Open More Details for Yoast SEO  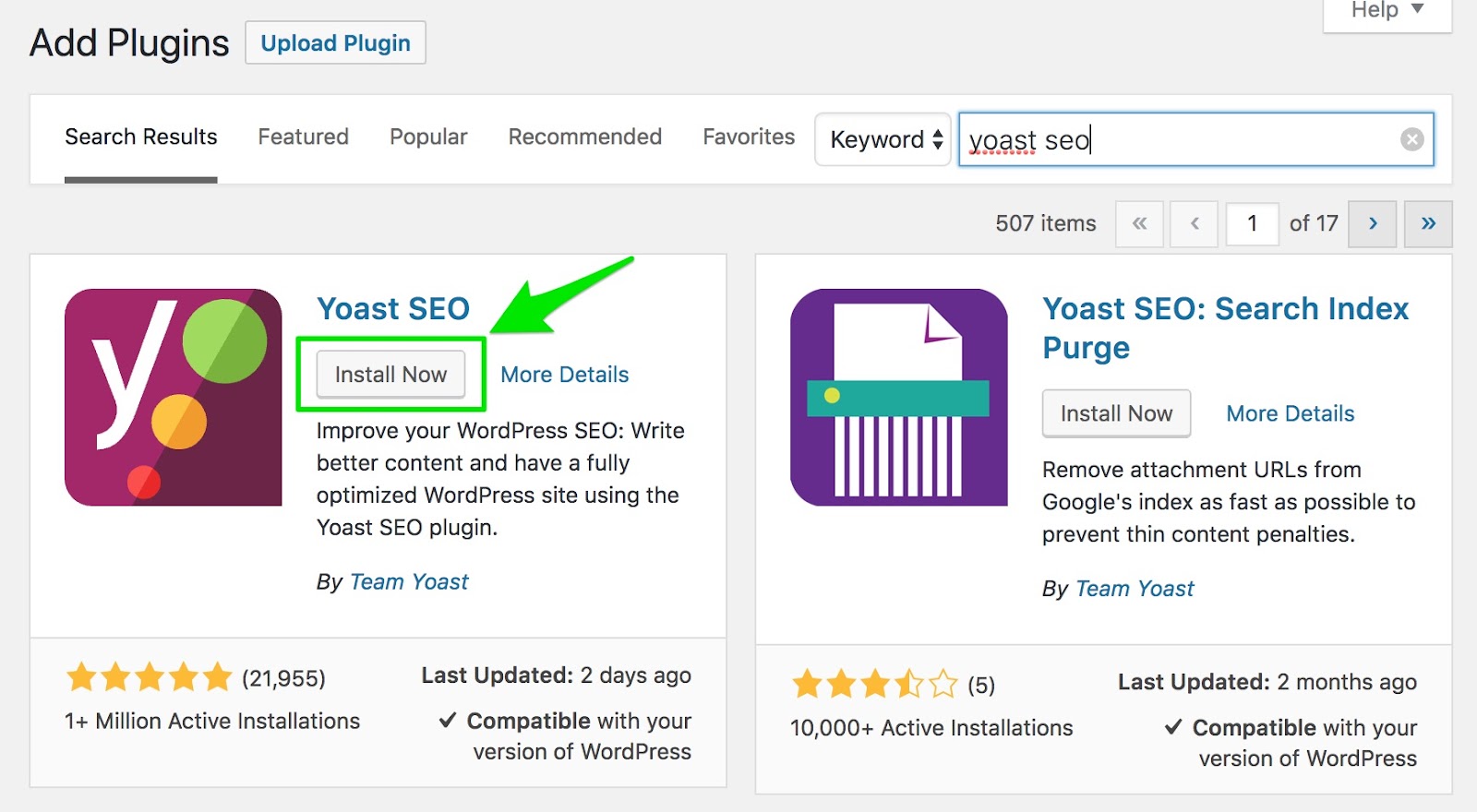pos(564,375)
